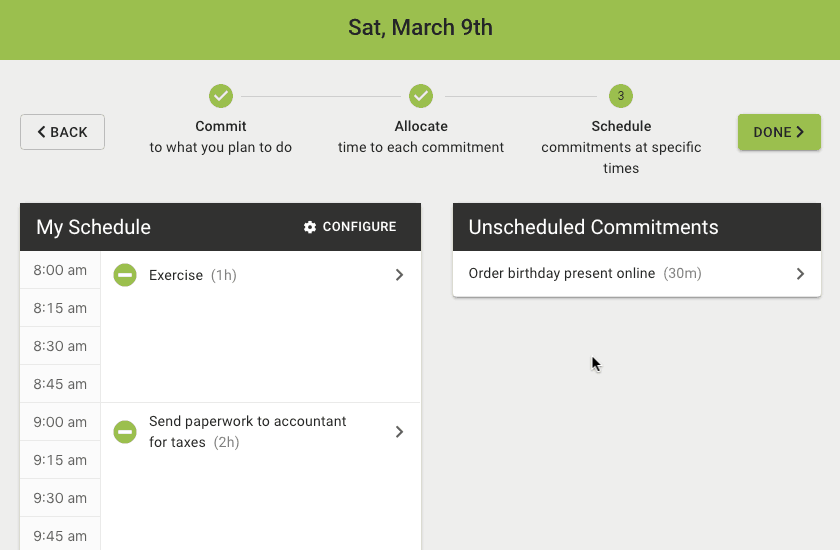Click the Allocate step checkmark icon
Screen dimensions: 840x550
[421, 96]
